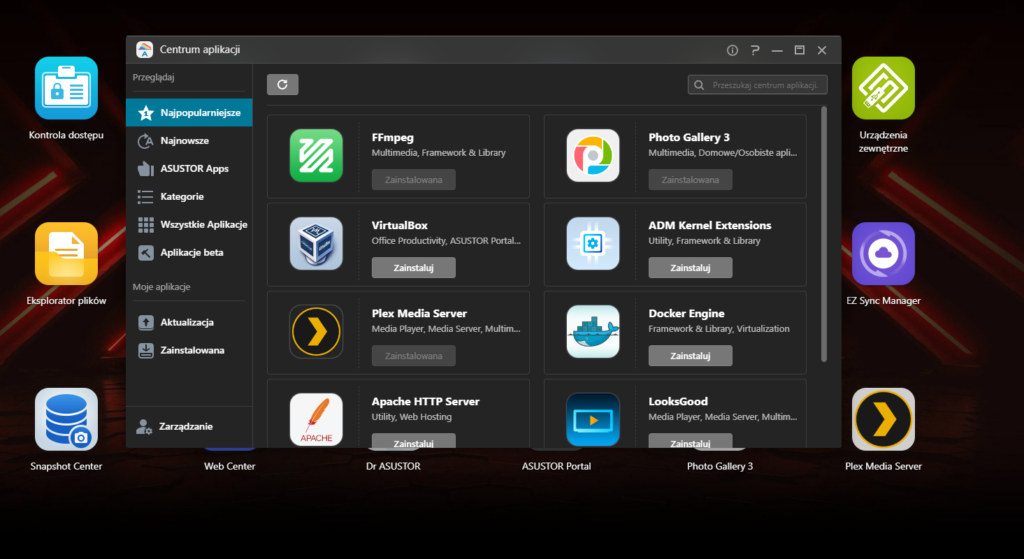Click Plex Media Server Zainstalowana button
1024x559 pixels.
coord(413,356)
